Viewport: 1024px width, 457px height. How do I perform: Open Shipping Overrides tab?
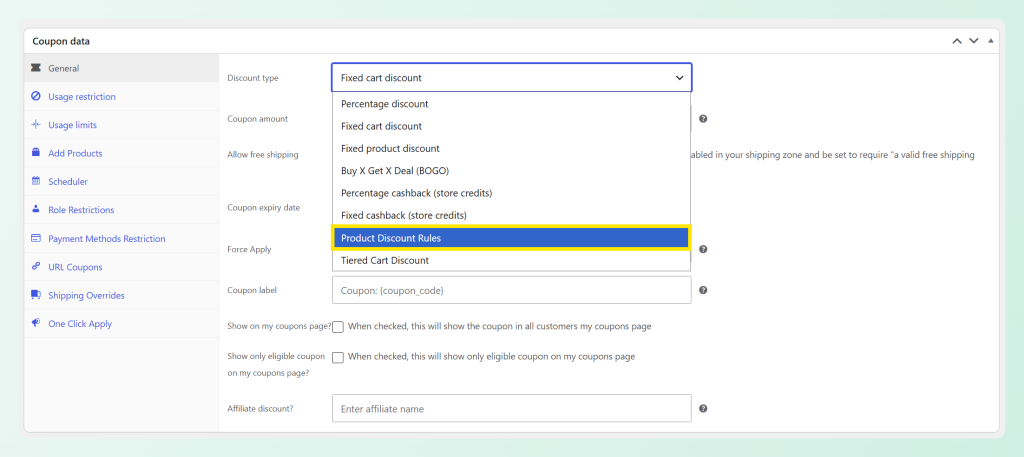coord(121,295)
